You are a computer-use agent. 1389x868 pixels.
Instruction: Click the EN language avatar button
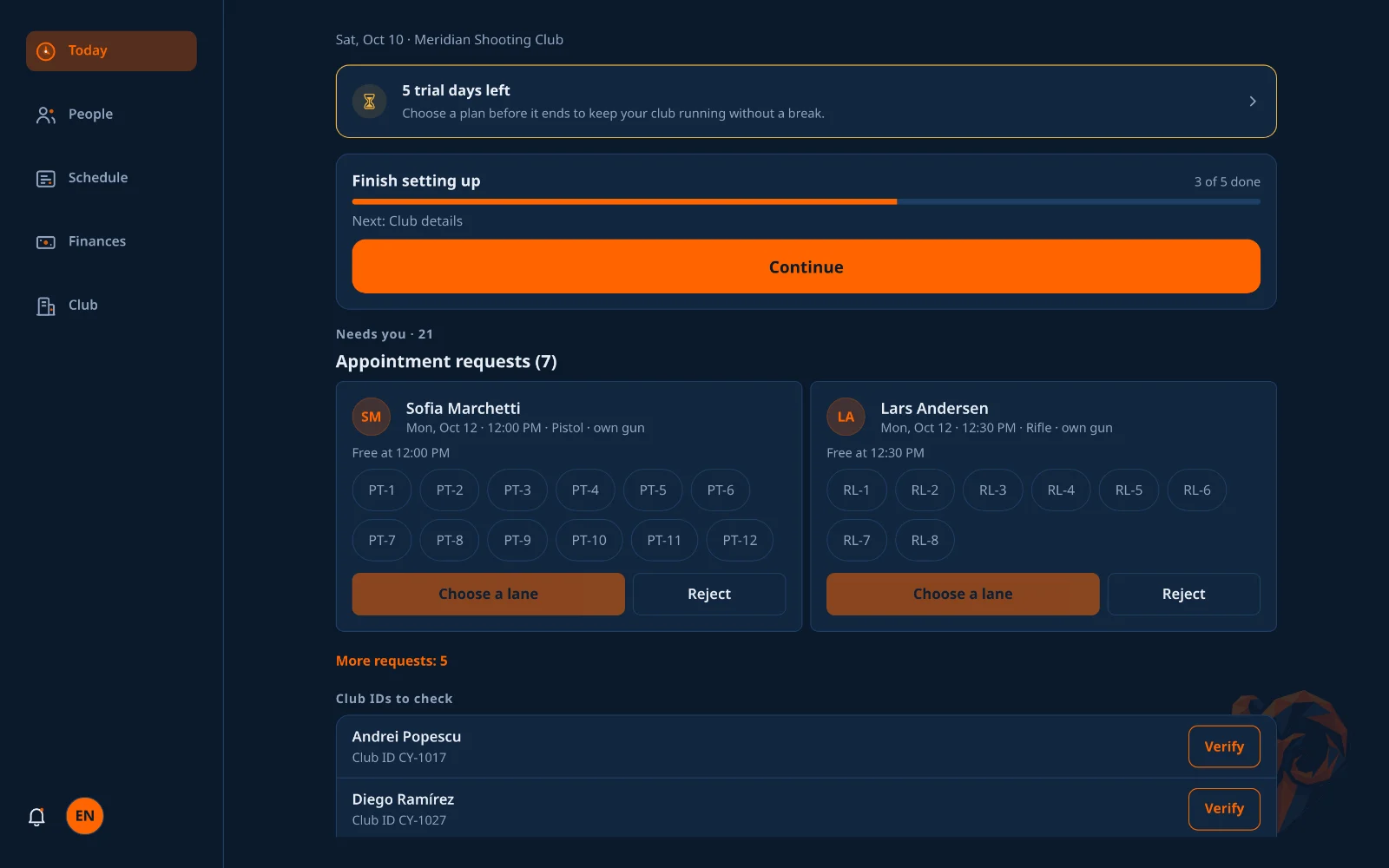click(x=85, y=816)
